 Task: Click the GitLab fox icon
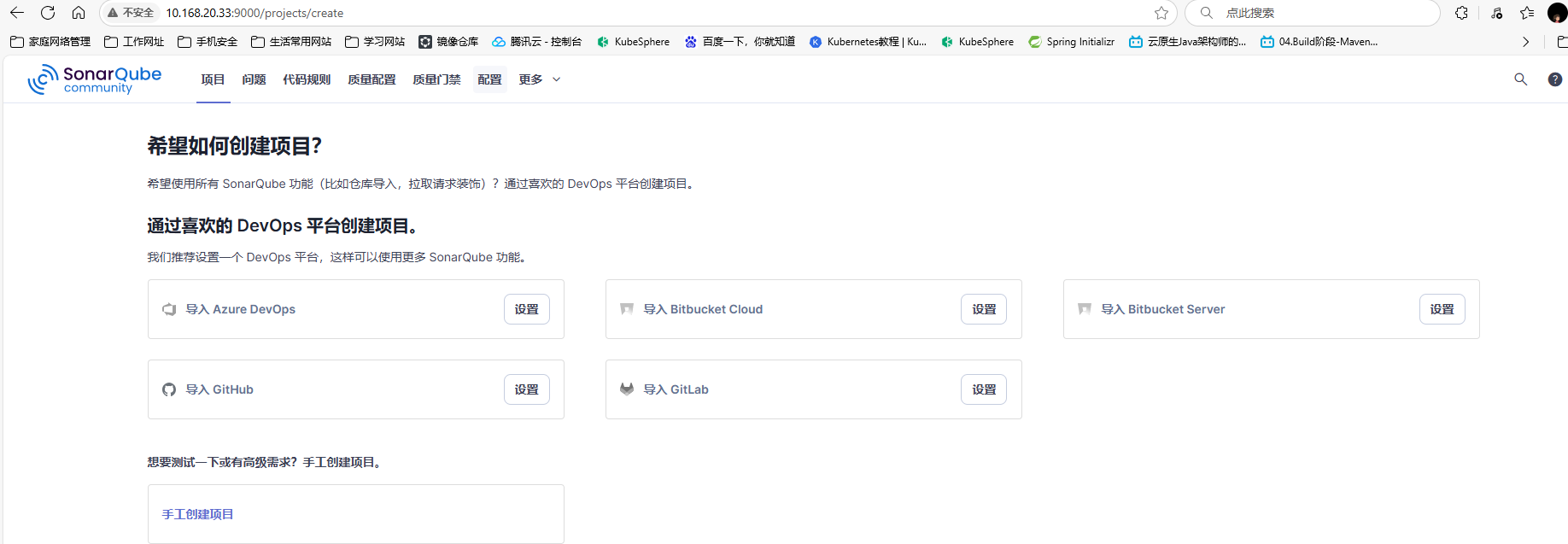pos(627,389)
